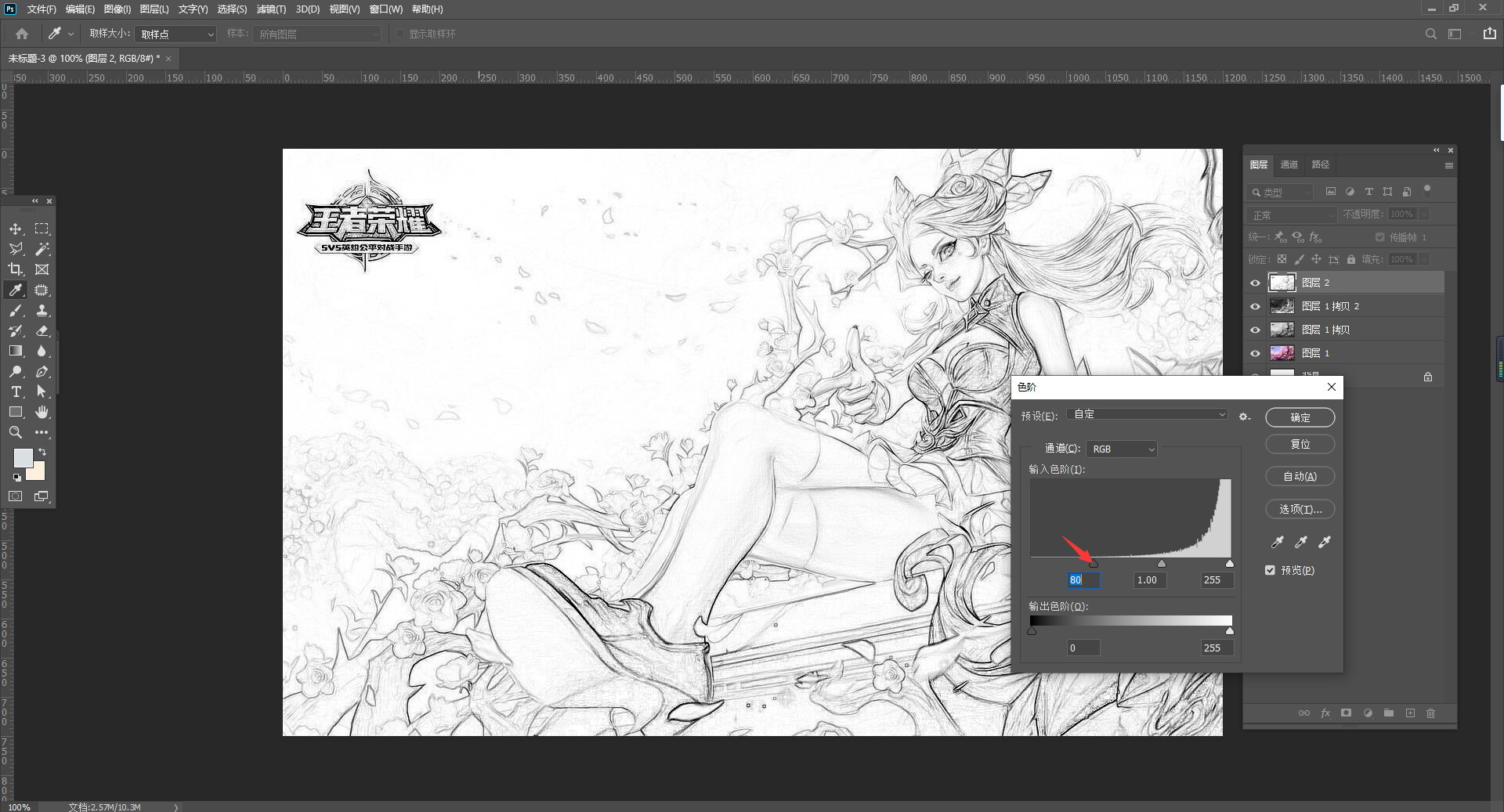Open the 窗口(W) menu
Image resolution: width=1504 pixels, height=812 pixels.
click(x=385, y=9)
